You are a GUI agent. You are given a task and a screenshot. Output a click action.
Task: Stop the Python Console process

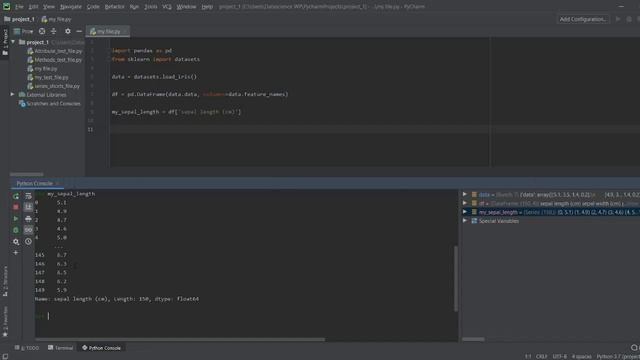pyautogui.click(x=16, y=207)
